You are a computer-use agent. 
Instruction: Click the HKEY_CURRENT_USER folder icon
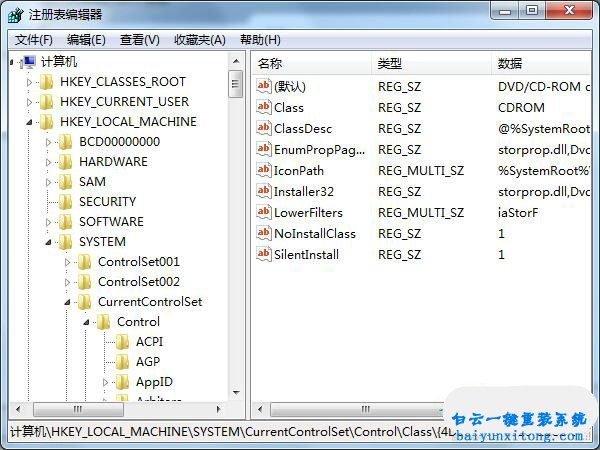(47, 102)
